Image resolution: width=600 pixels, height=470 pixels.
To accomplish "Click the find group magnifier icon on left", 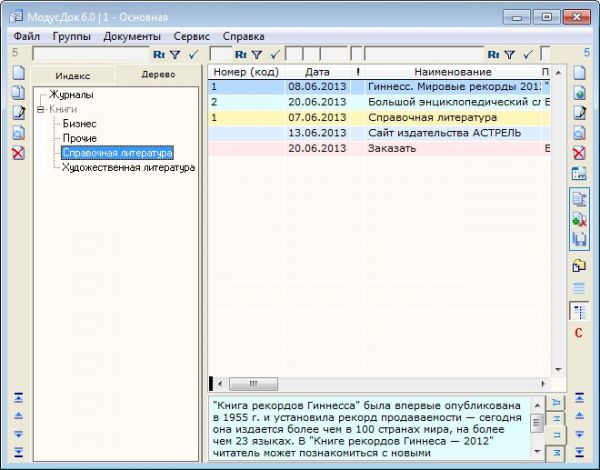I will click(18, 132).
